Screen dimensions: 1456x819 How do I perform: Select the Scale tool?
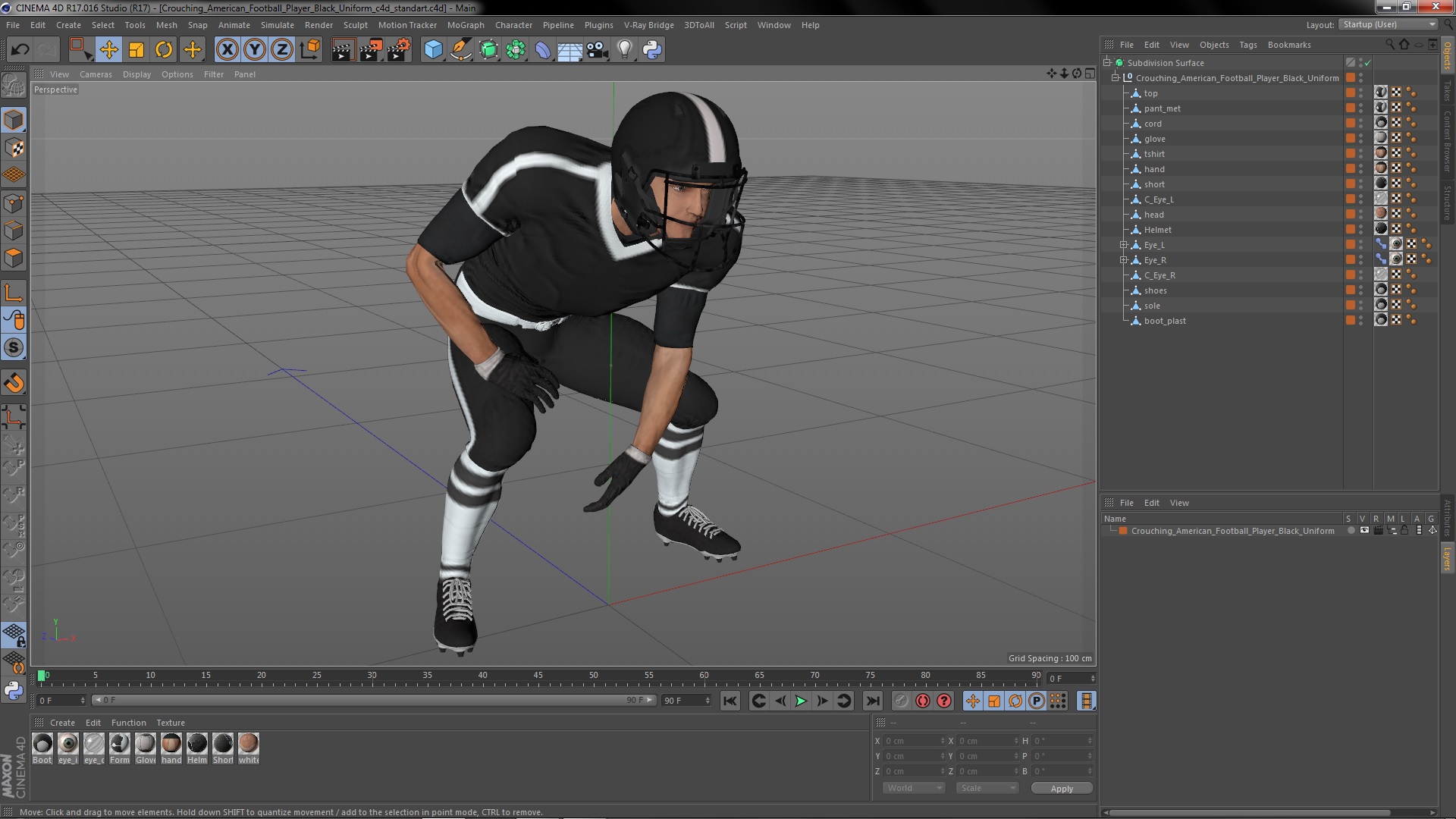tap(136, 50)
